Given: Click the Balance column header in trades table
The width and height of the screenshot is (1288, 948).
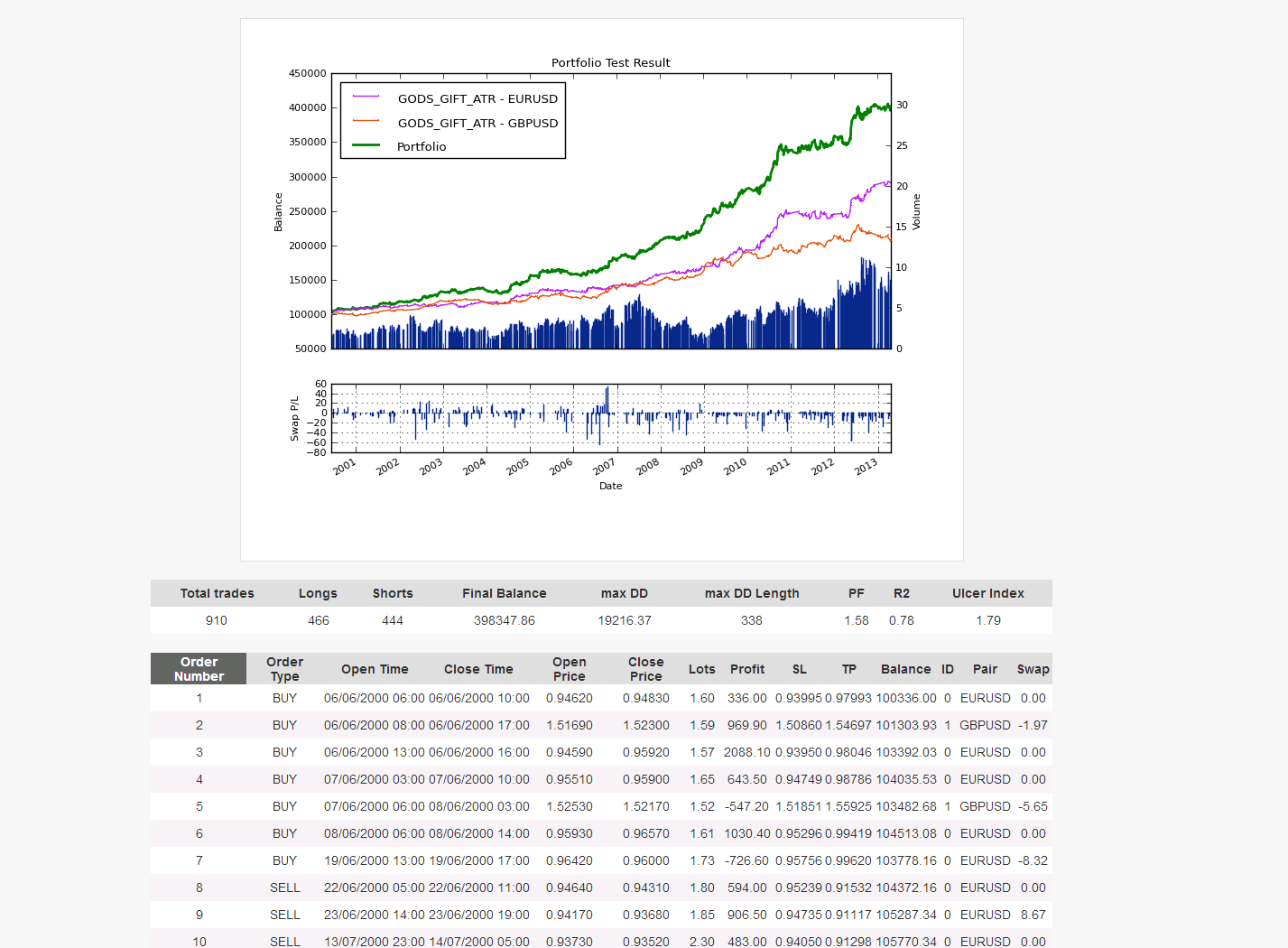Looking at the screenshot, I should tap(905, 669).
